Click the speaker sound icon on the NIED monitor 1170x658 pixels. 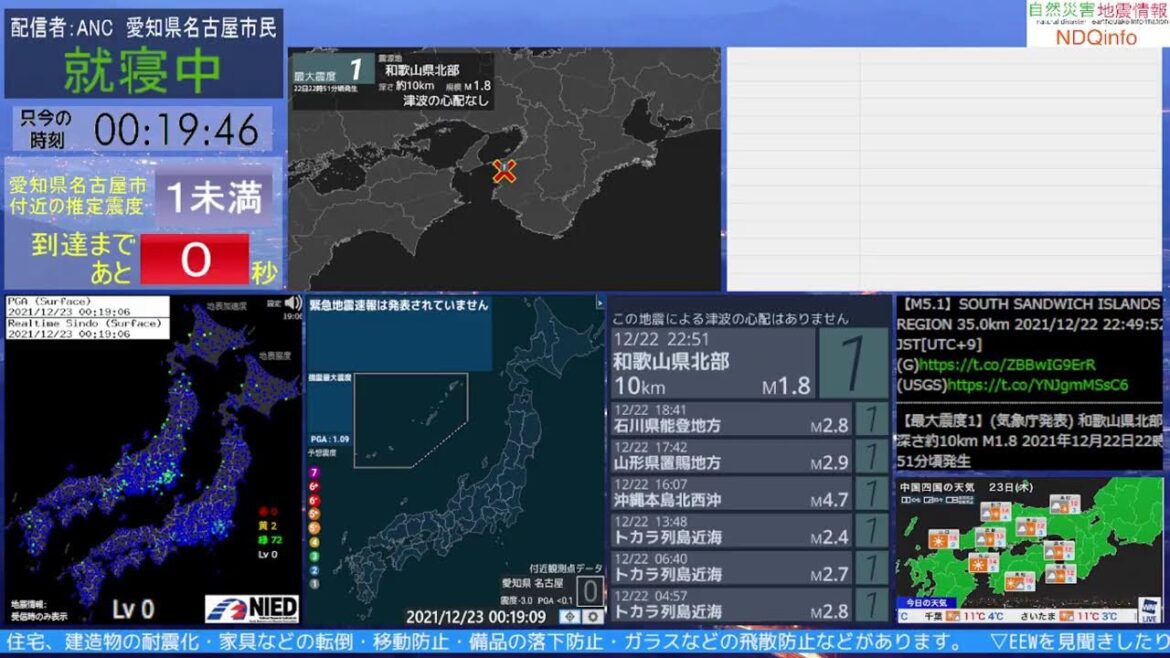293,302
